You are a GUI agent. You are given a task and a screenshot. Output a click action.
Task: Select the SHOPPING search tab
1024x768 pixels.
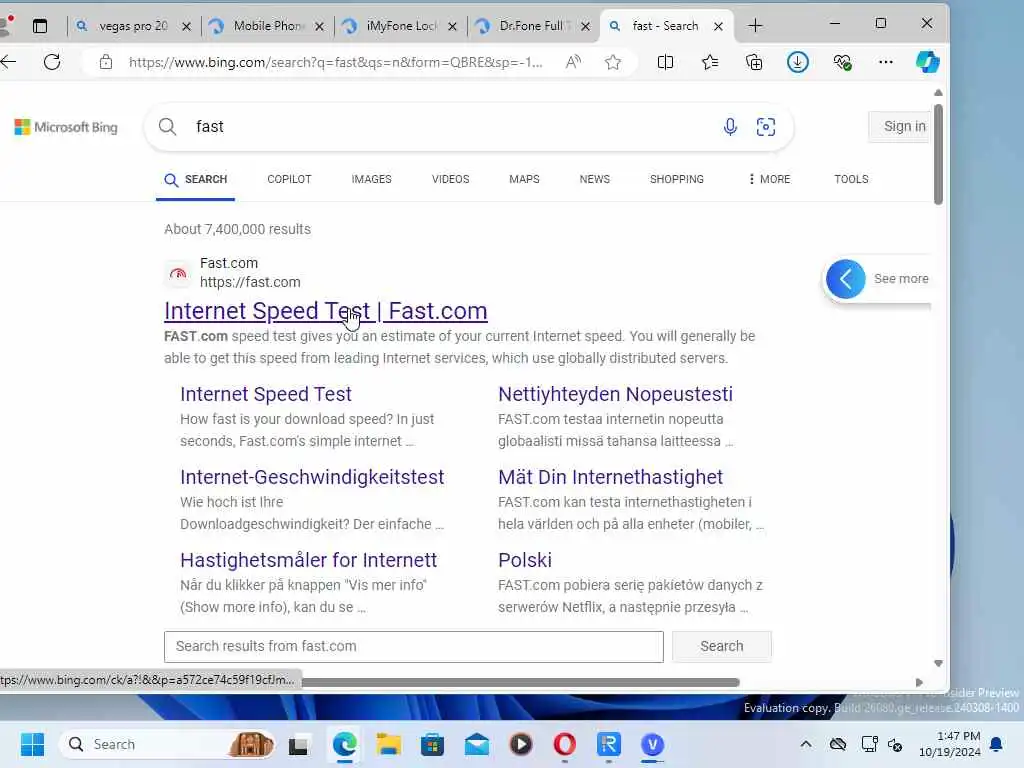pos(677,179)
